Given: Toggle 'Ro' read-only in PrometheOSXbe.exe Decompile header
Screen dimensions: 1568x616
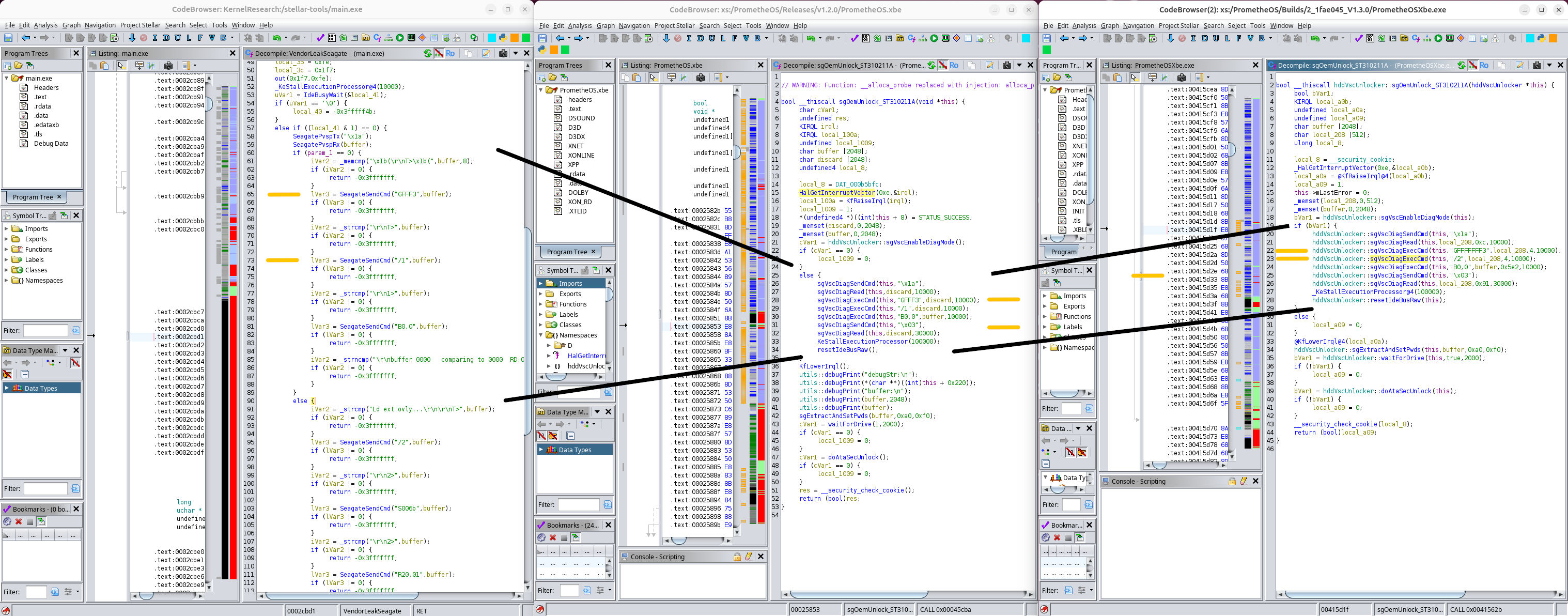Looking at the screenshot, I should (1484, 65).
